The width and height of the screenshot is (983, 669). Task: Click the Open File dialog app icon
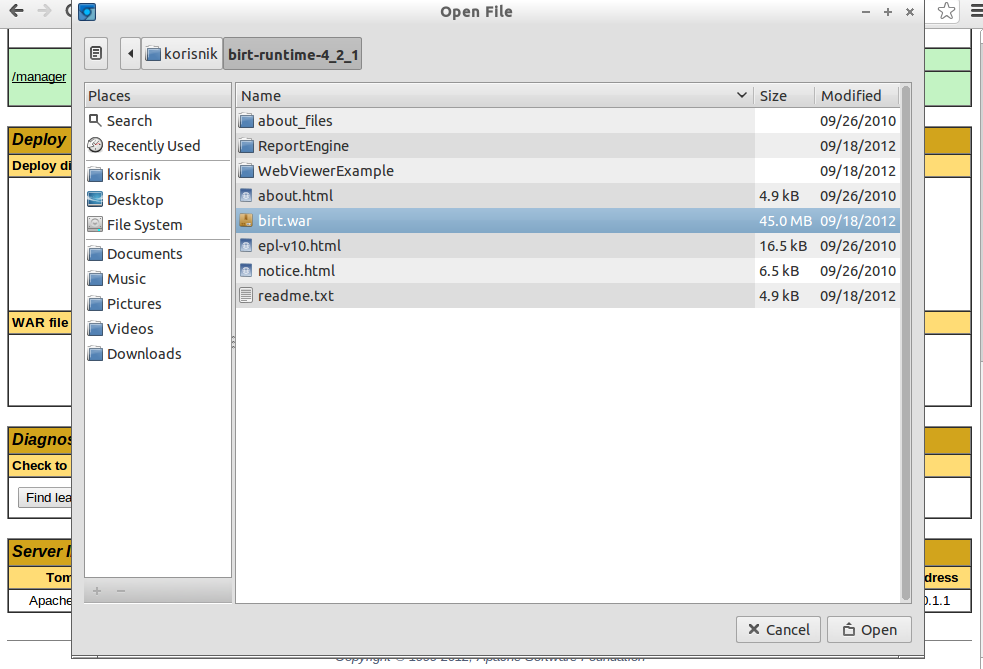[87, 12]
